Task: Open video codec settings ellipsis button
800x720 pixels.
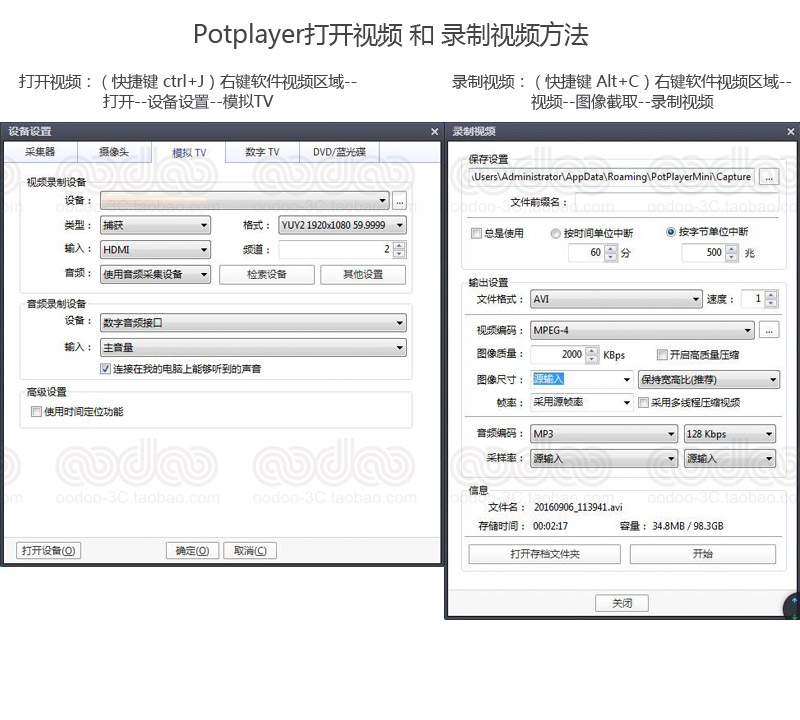Action: pyautogui.click(x=769, y=330)
